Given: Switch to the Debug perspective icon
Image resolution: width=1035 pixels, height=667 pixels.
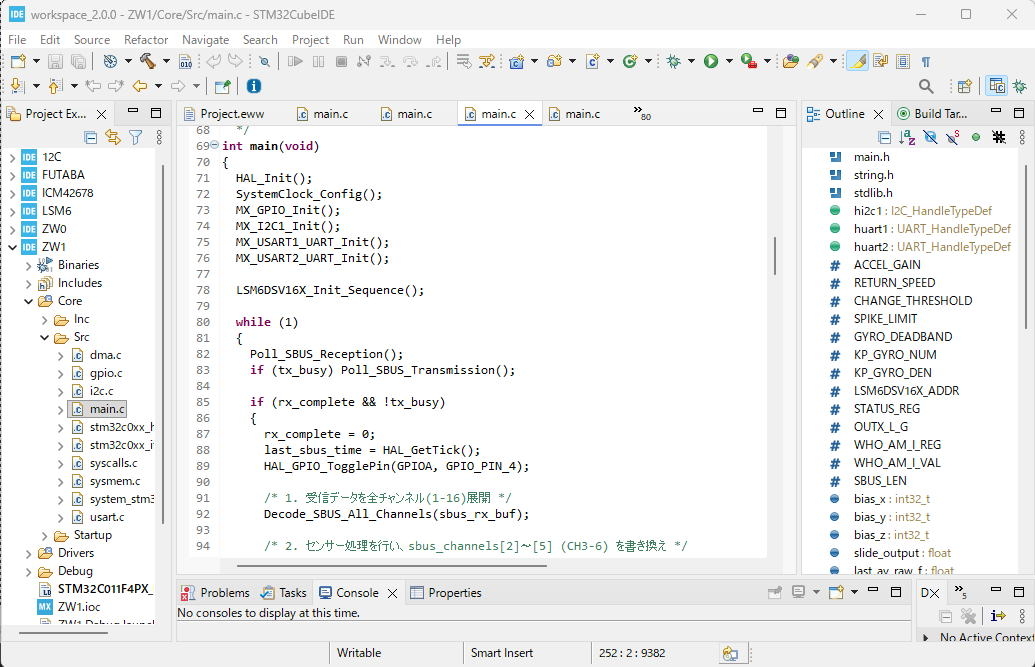Looking at the screenshot, I should coord(1020,86).
